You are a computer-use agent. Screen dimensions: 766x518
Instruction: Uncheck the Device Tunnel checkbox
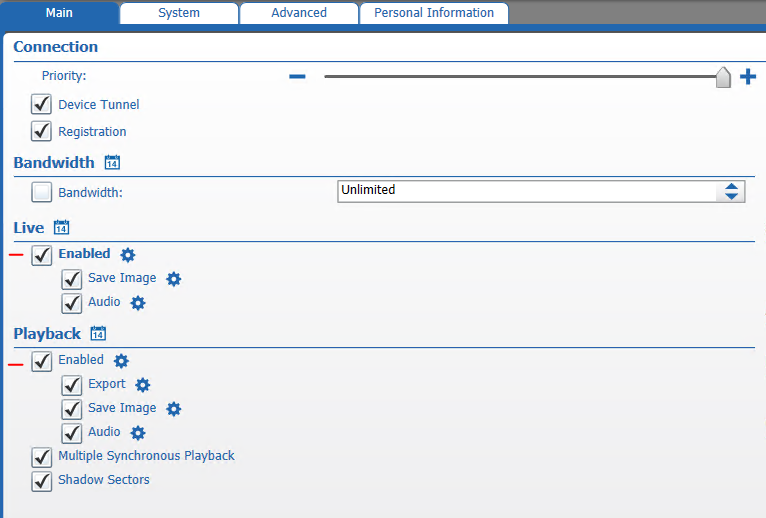[42, 105]
